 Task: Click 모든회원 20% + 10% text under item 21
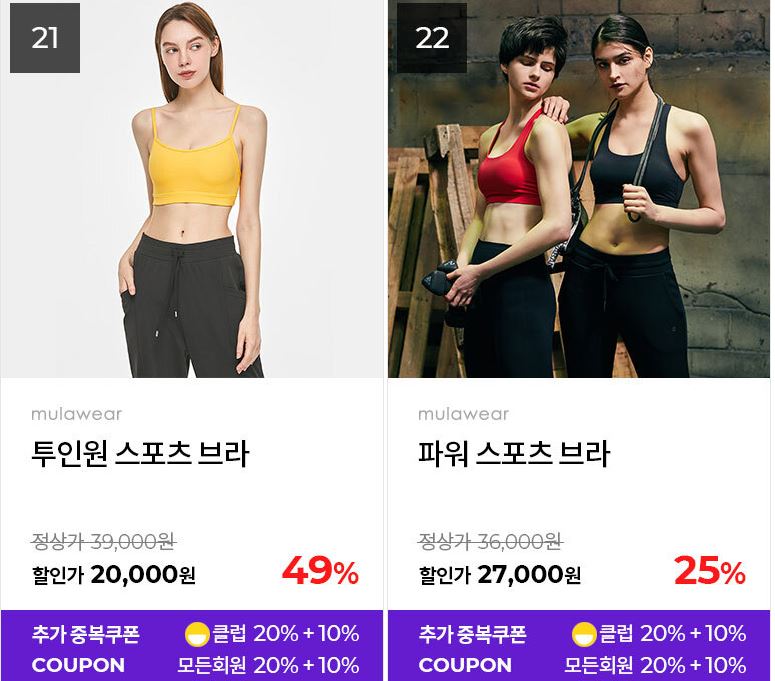(x=268, y=665)
